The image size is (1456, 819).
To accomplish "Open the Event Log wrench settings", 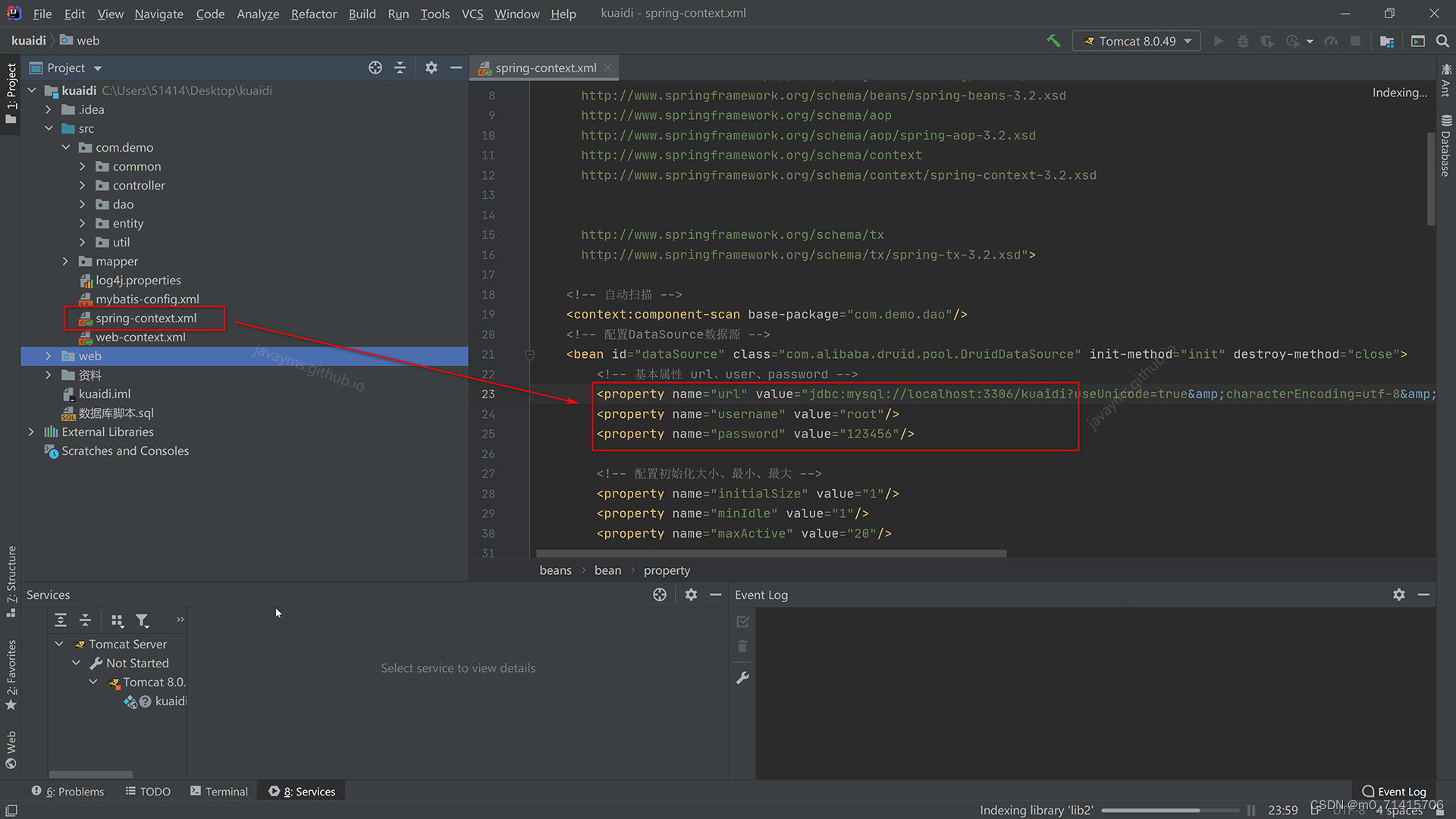I will point(742,678).
